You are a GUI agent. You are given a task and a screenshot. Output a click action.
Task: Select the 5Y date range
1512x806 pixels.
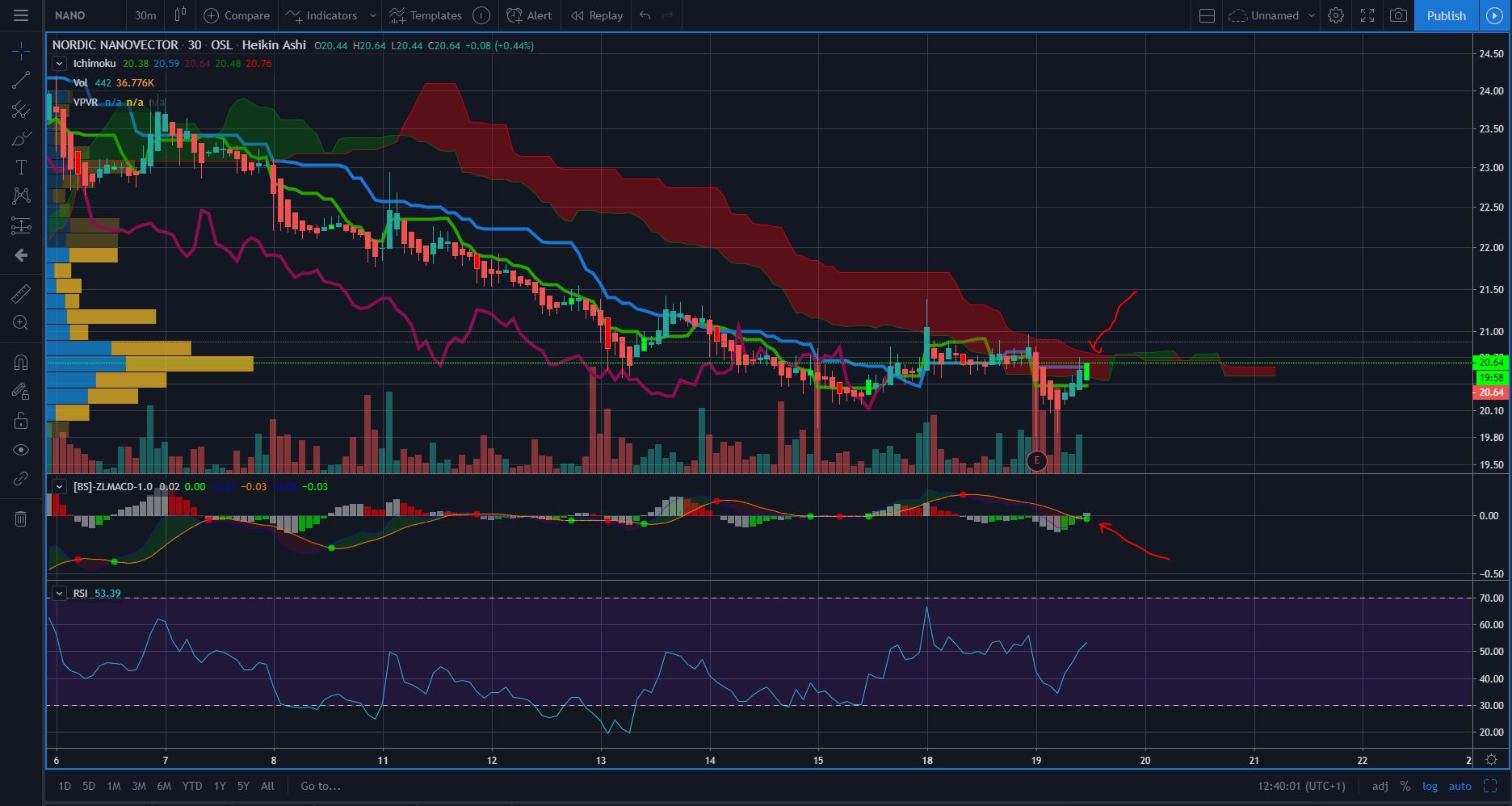(243, 786)
